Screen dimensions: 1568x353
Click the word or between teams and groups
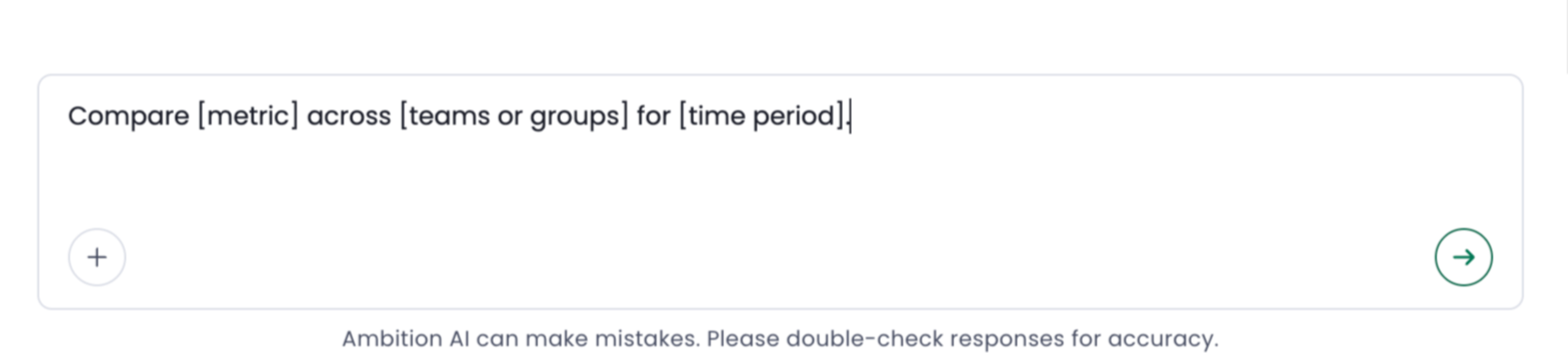pyautogui.click(x=509, y=117)
